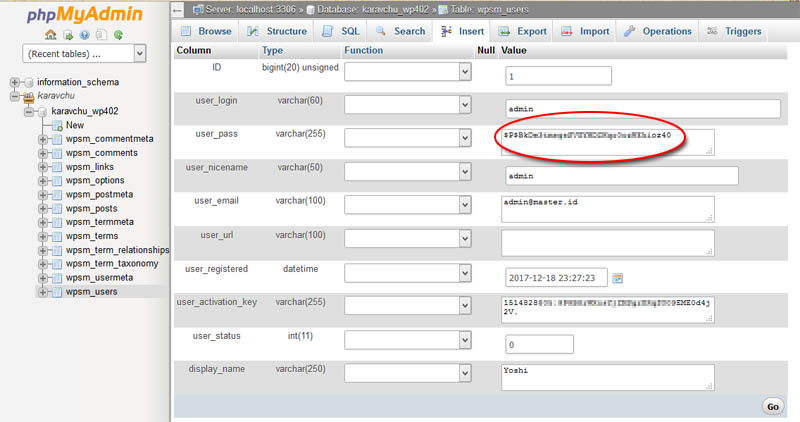The width and height of the screenshot is (800, 422).
Task: Open Function dropdown for user_pass row
Action: pyautogui.click(x=408, y=138)
